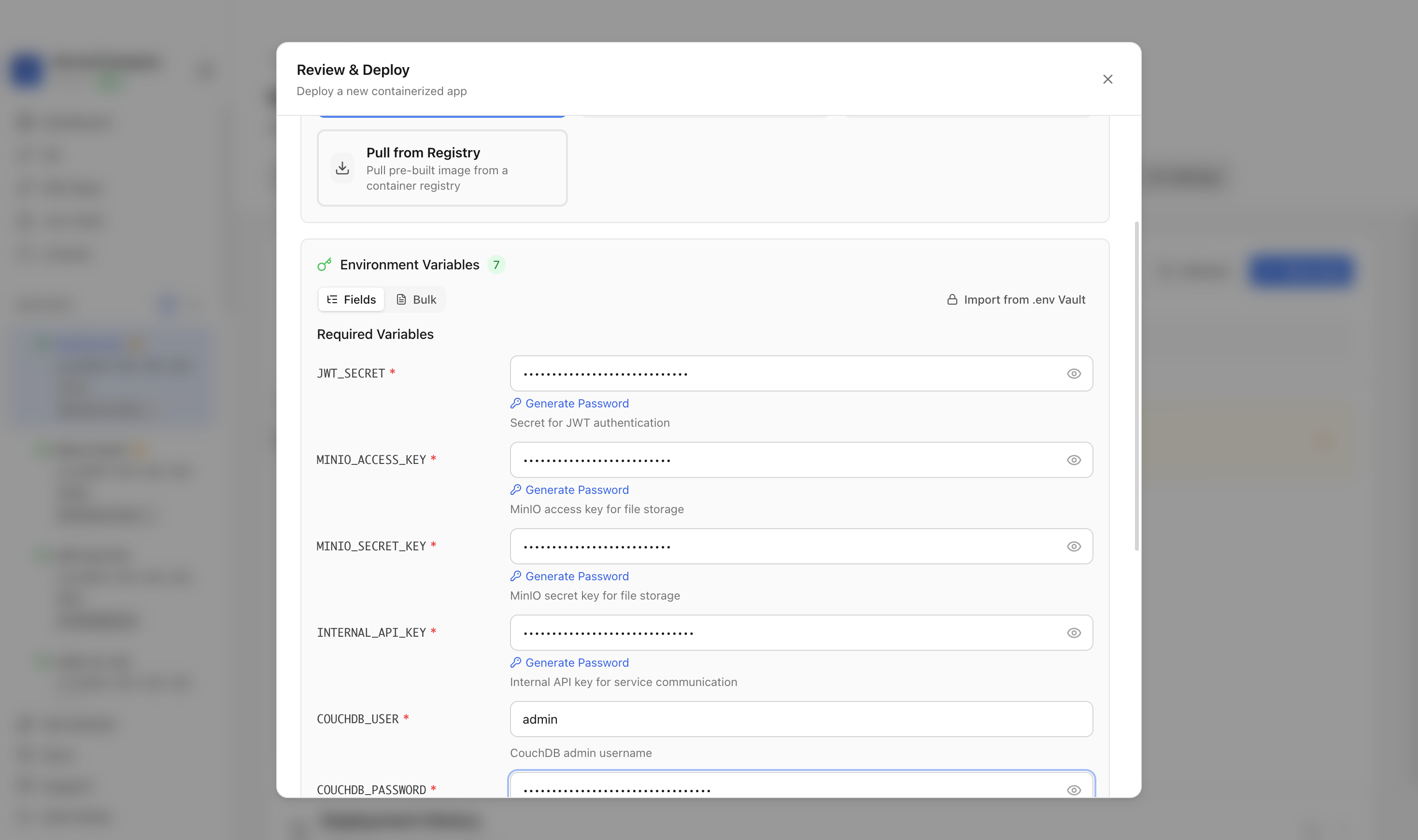The height and width of the screenshot is (840, 1418).
Task: Reveal the JWT_SECRET value with eye icon
Action: pos(1074,374)
